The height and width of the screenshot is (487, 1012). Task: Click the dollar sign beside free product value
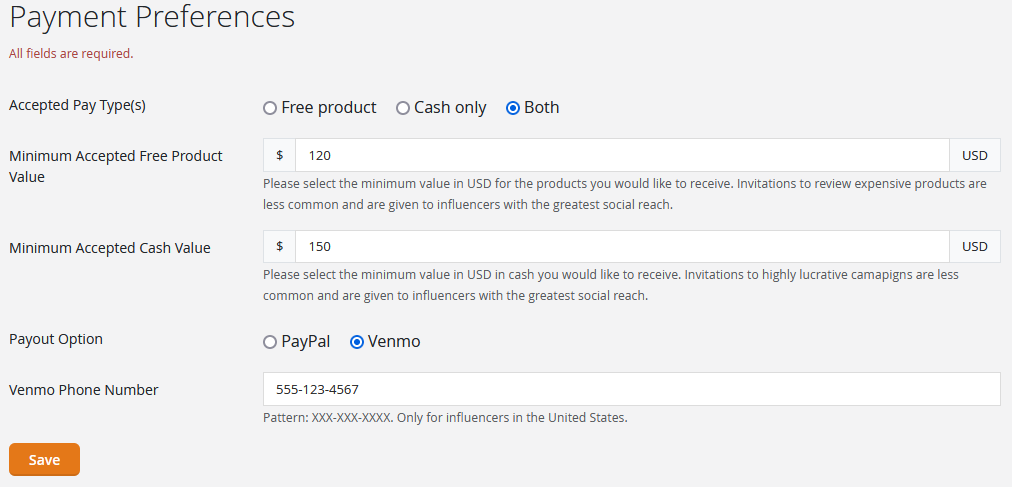tap(280, 156)
